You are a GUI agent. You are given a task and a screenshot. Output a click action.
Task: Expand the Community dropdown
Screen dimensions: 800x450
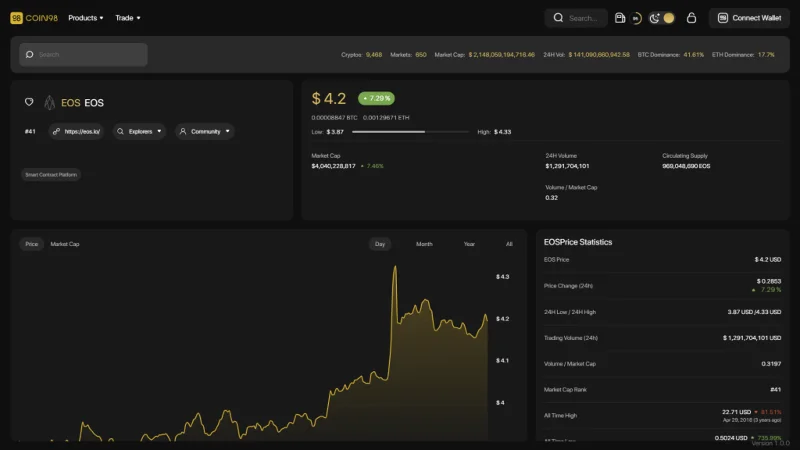pyautogui.click(x=205, y=132)
